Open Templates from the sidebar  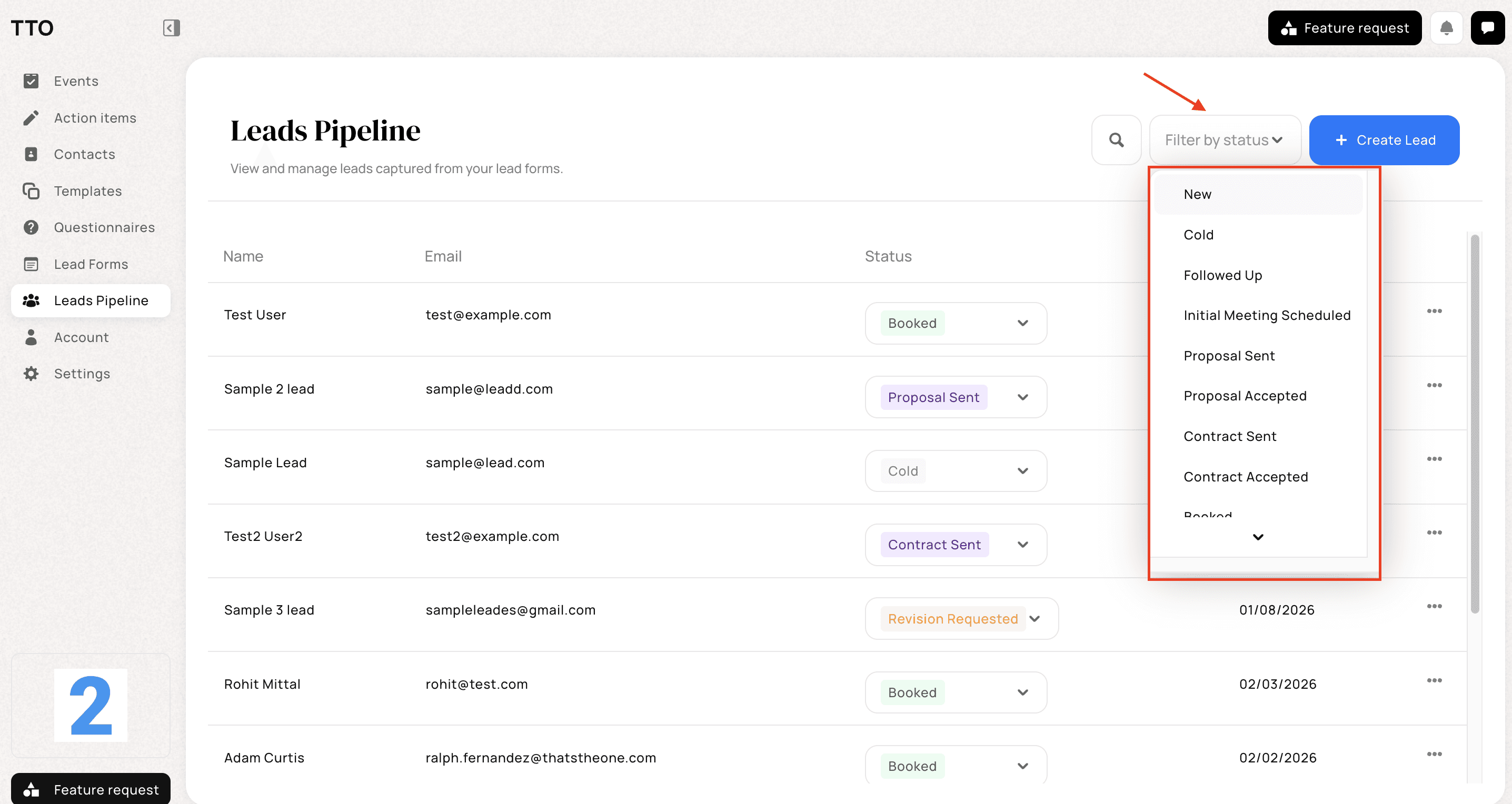click(87, 191)
